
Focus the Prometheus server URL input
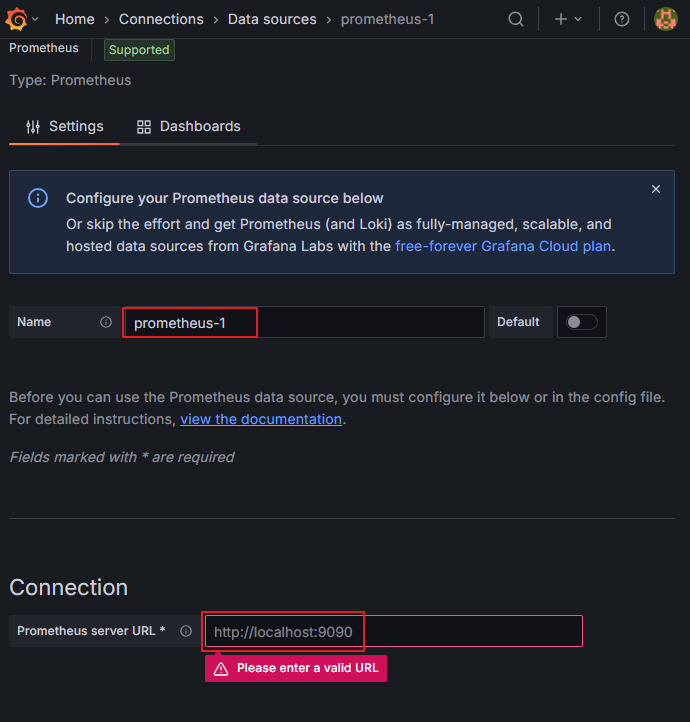coord(394,631)
